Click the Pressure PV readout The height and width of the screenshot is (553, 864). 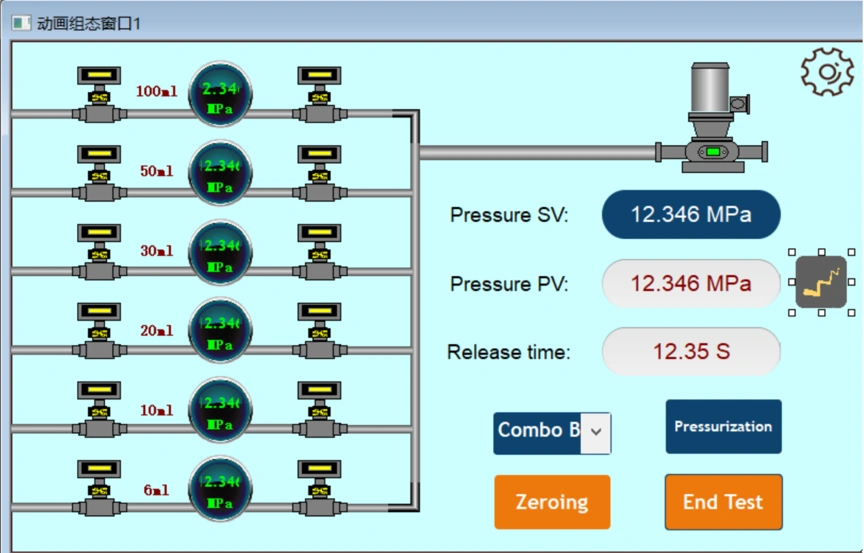(691, 284)
